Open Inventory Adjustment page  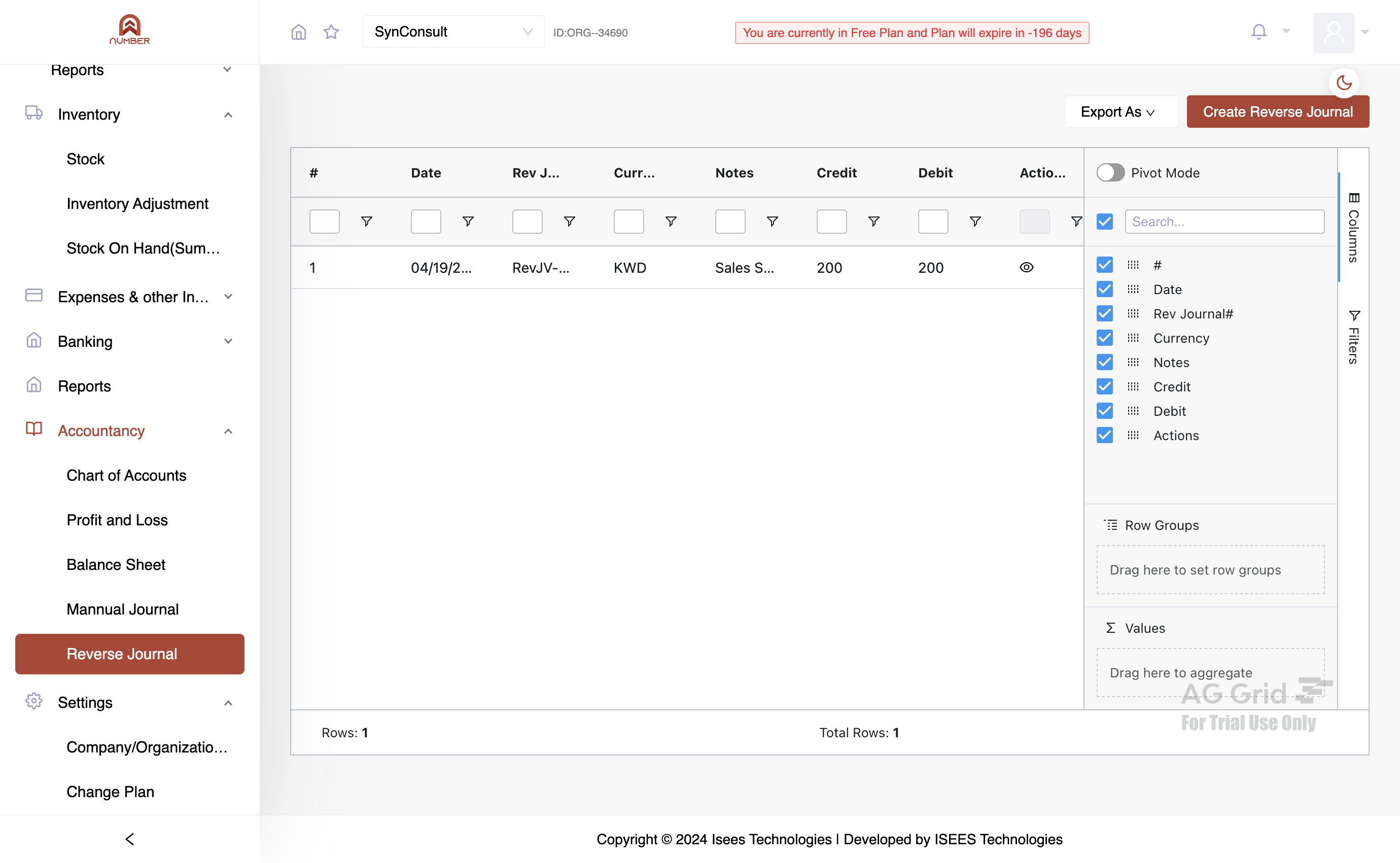point(137,204)
